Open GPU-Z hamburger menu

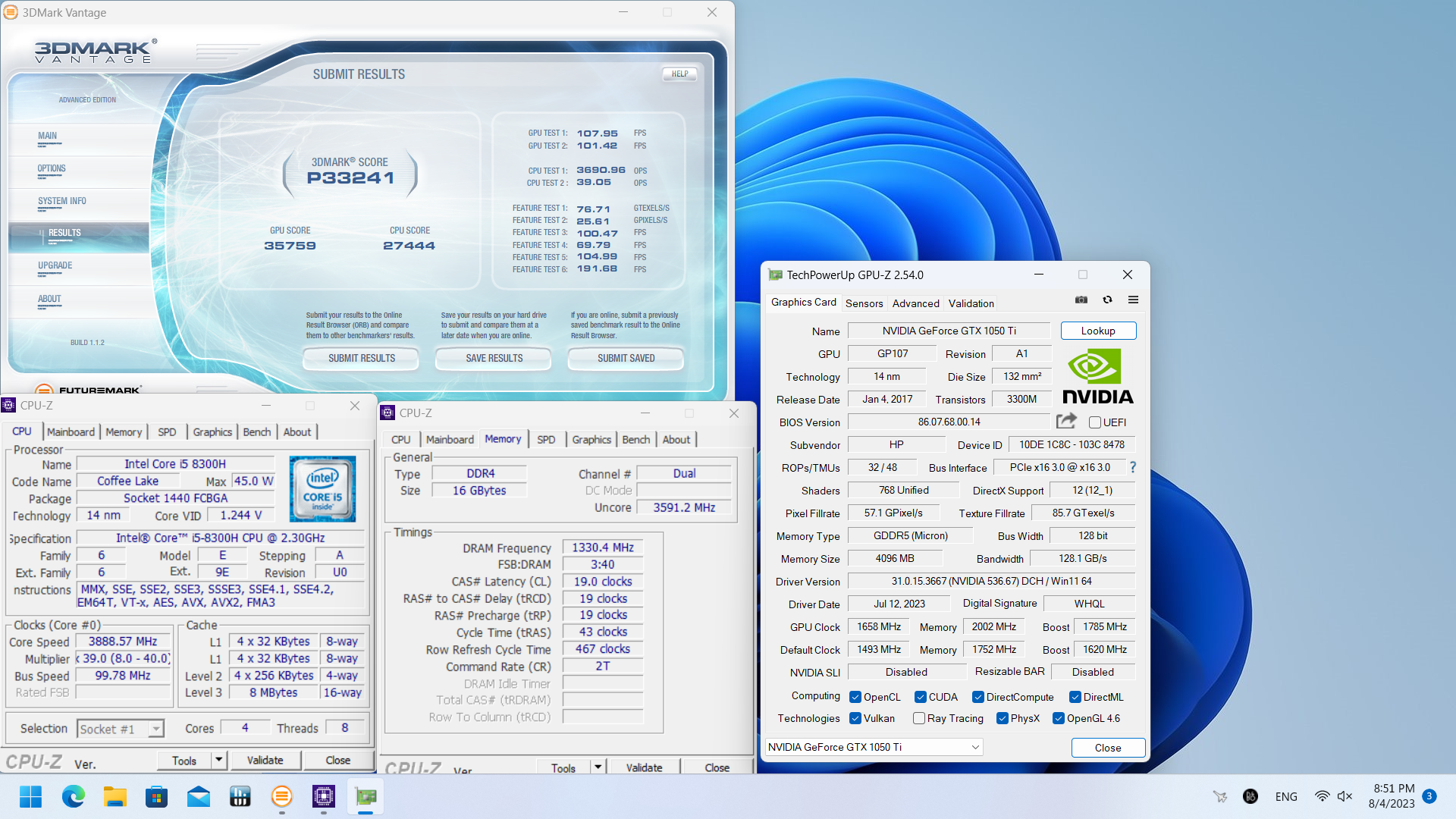tap(1133, 300)
